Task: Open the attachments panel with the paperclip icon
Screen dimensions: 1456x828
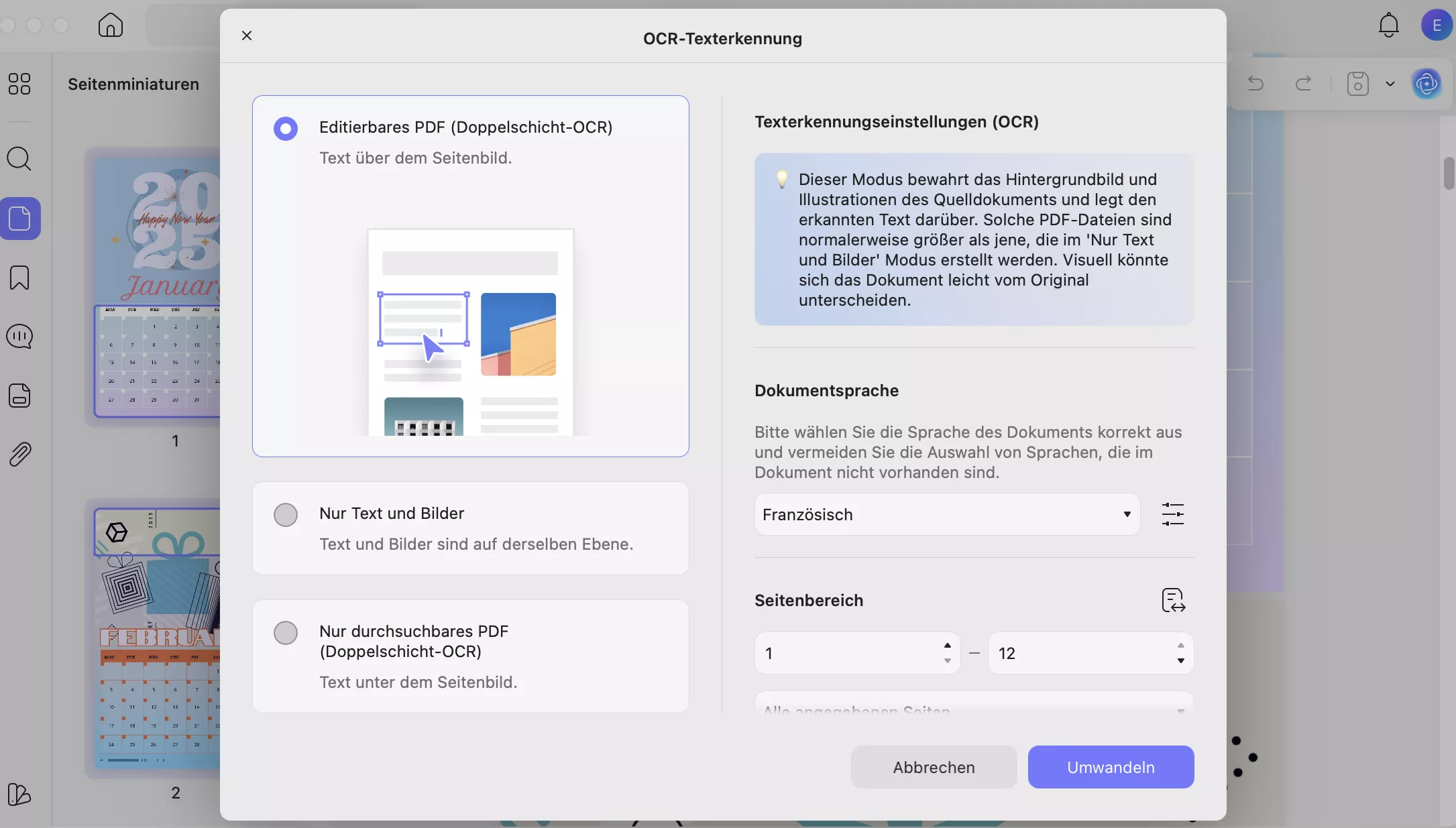Action: (x=20, y=455)
